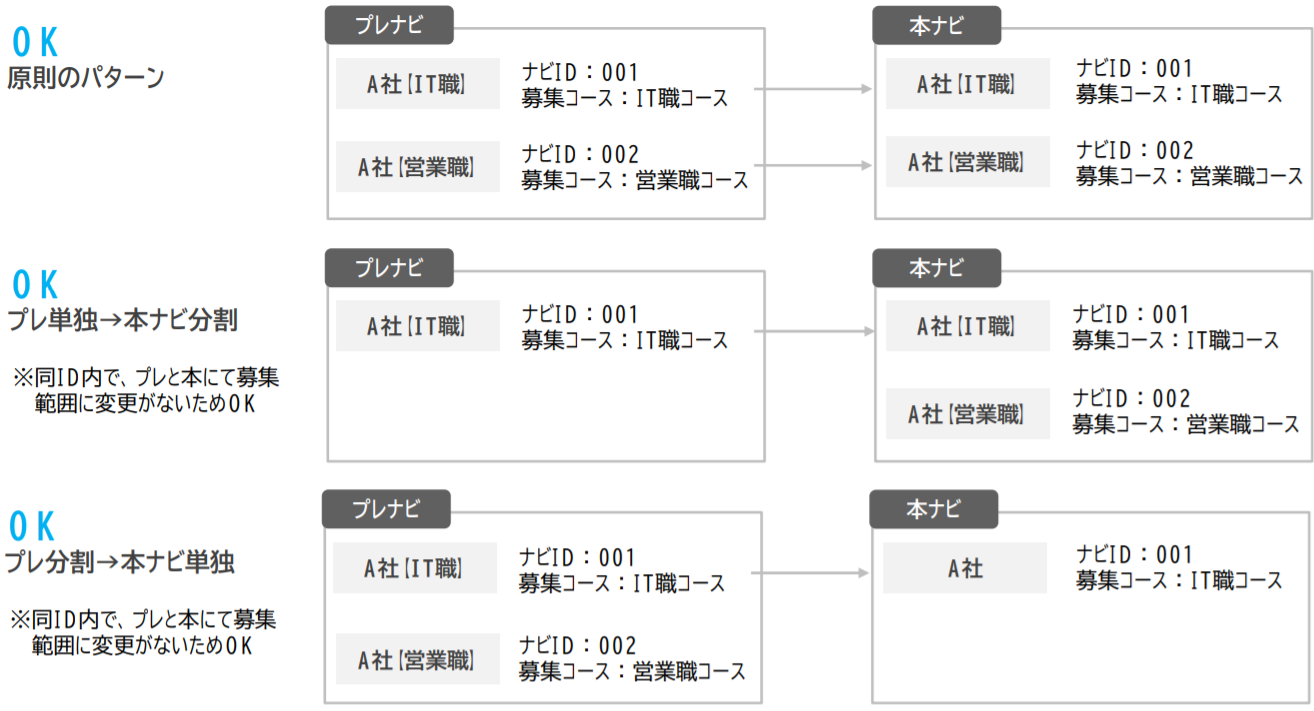
Task: Click the ナビID:002 営業職コース text in the top 本ナビ panel
Action: 1189,163
